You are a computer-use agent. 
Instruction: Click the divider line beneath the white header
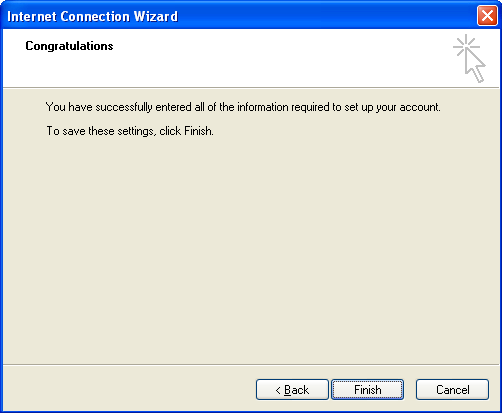251,88
